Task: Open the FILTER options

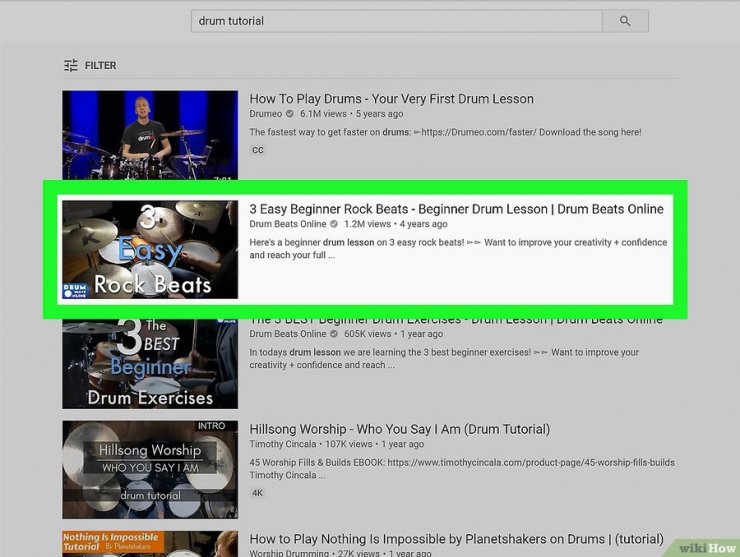Action: coord(90,65)
